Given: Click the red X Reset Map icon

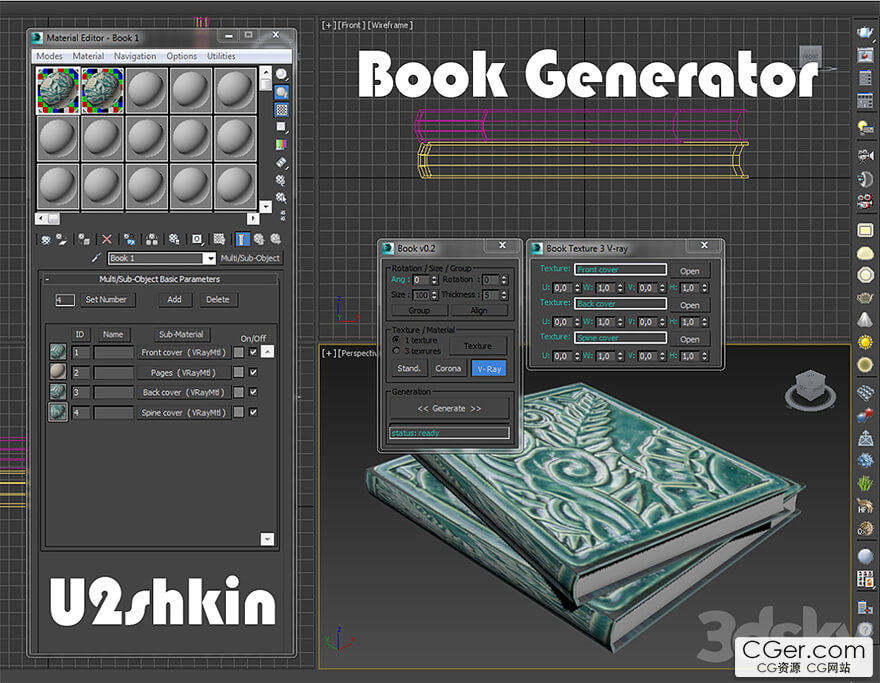Looking at the screenshot, I should pos(107,239).
